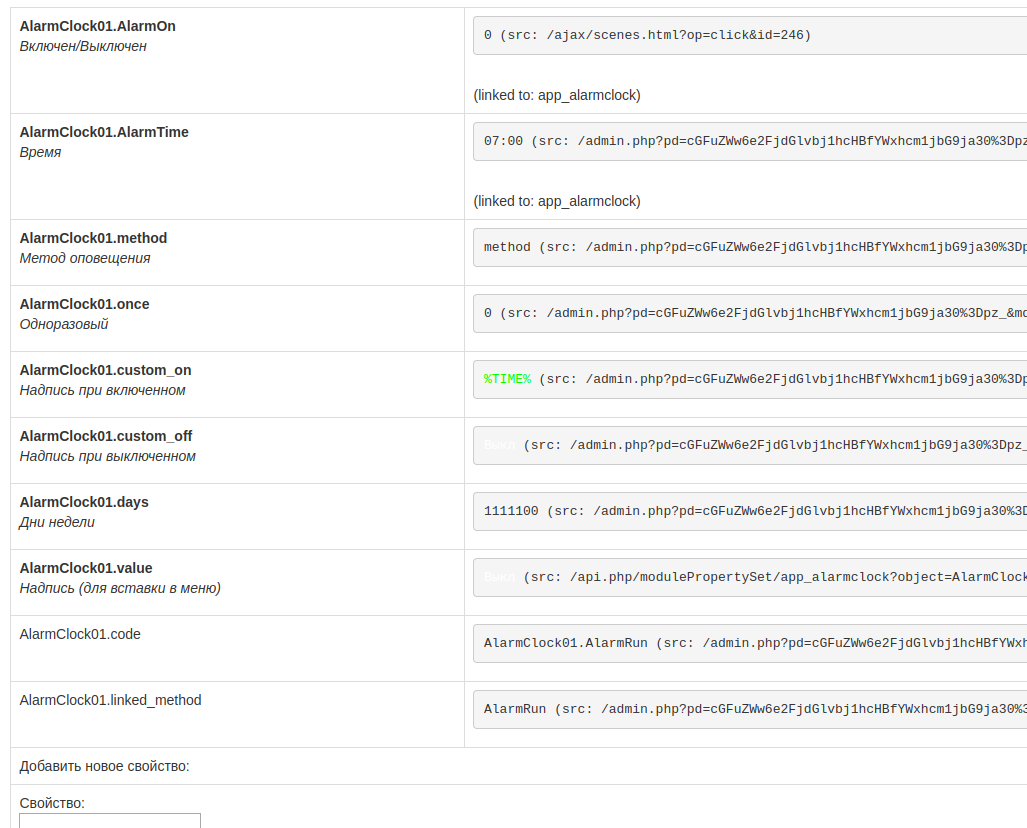Image resolution: width=1027 pixels, height=828 pixels.
Task: Click the linked-to app_alarmclock text under AlarmOn
Action: (x=557, y=95)
